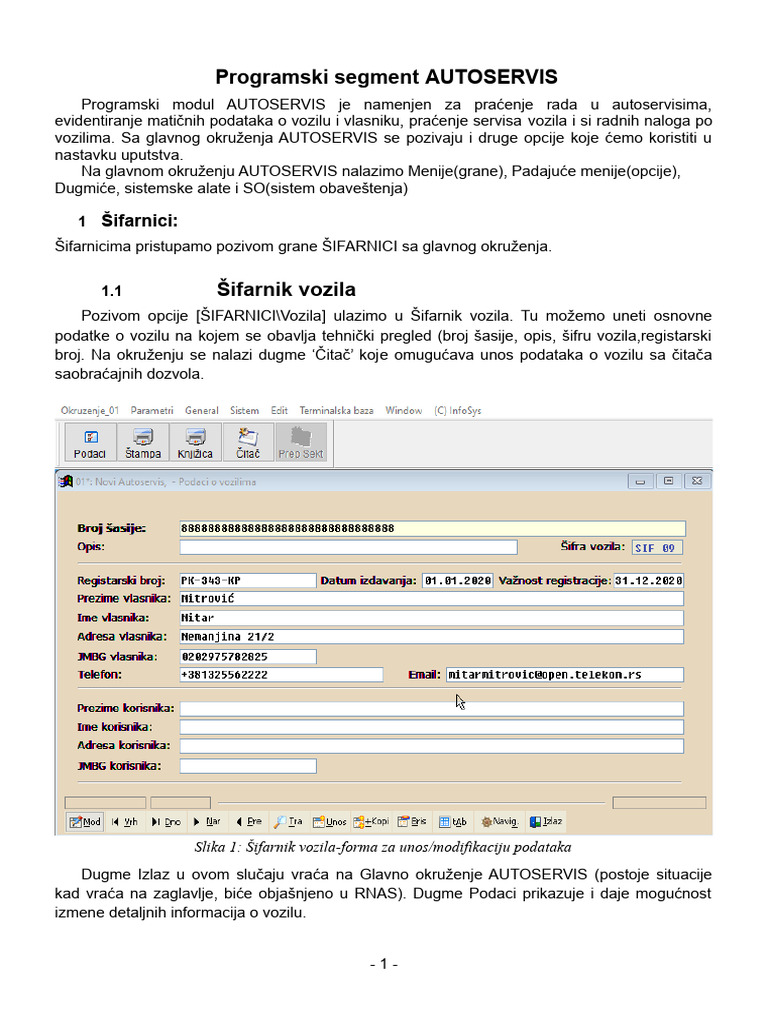768x1024 pixels.
Task: Click the Tra search button
Action: pos(288,822)
